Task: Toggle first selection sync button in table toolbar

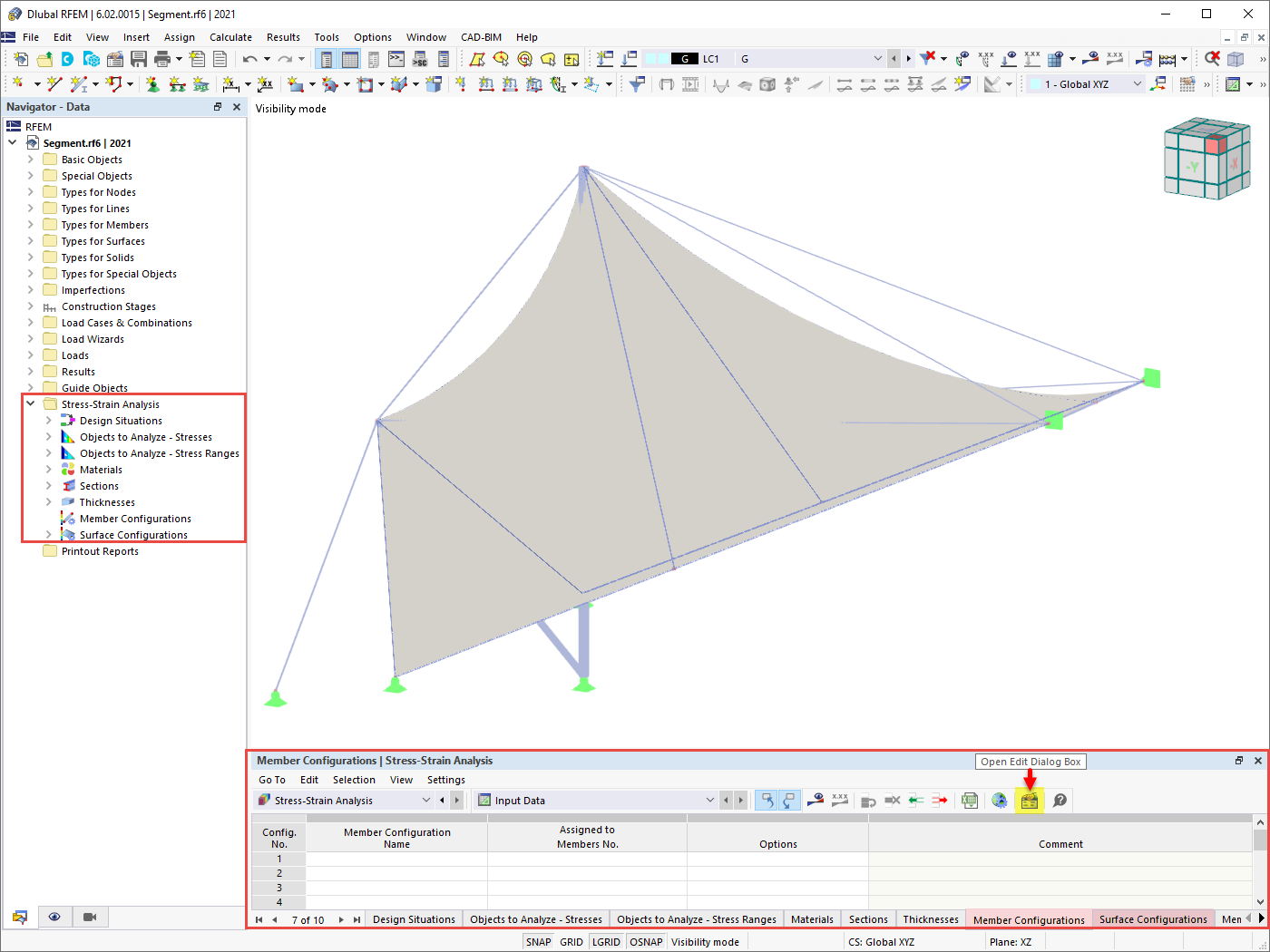Action: pos(767,801)
